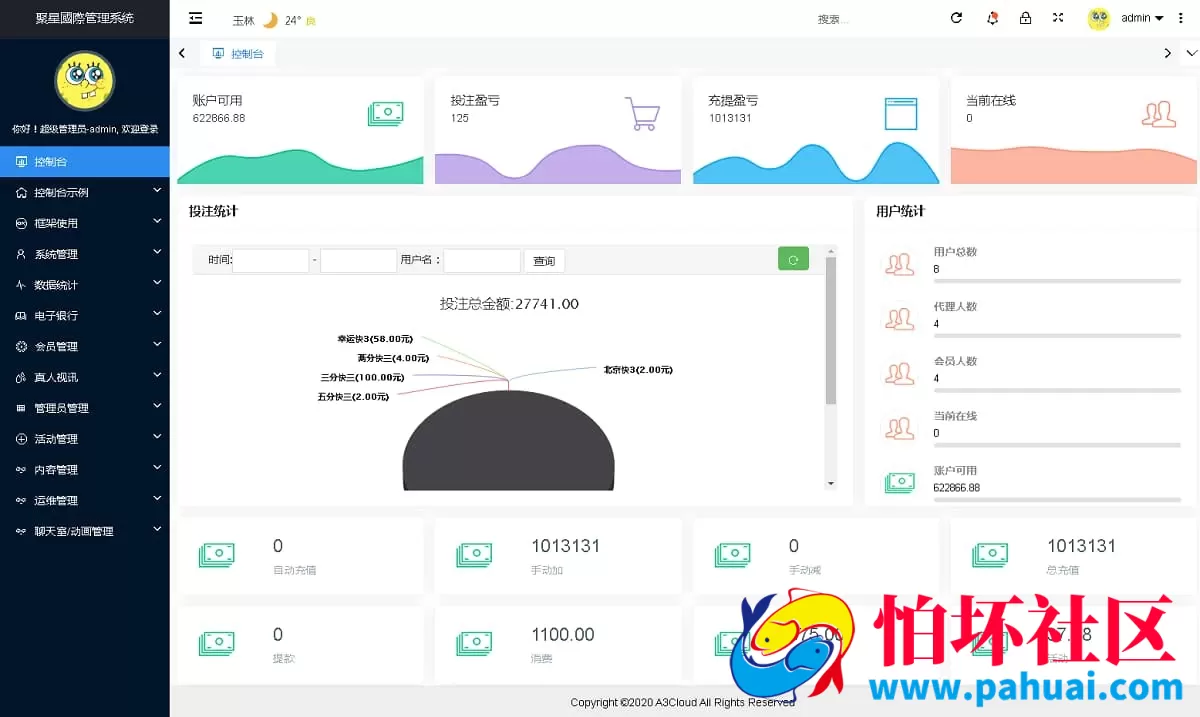Screen dimensions: 1200x717
Task: Open the admin user dropdown
Action: pyautogui.click(x=1138, y=19)
